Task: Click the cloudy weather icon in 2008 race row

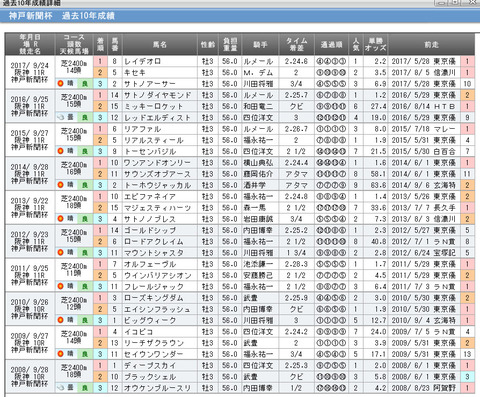Action: click(60, 388)
